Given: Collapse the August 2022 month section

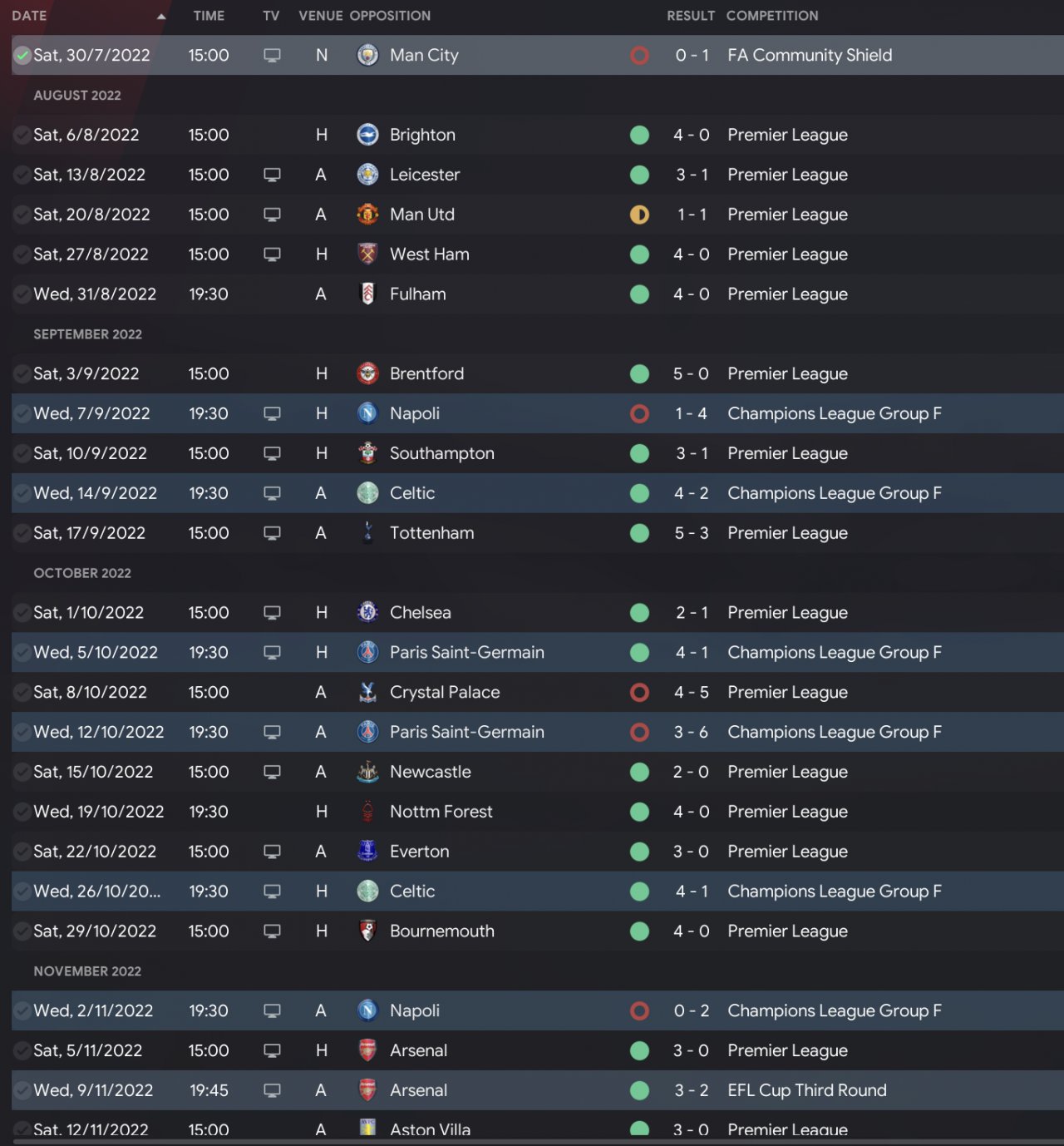Looking at the screenshot, I should 77,95.
